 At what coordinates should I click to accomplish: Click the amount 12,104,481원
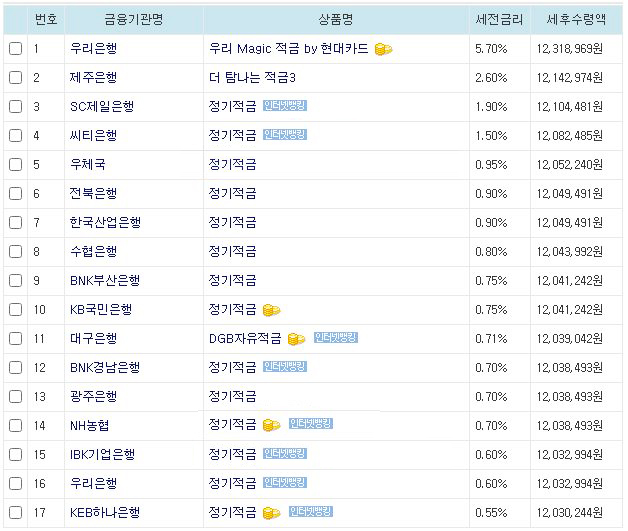tap(570, 107)
